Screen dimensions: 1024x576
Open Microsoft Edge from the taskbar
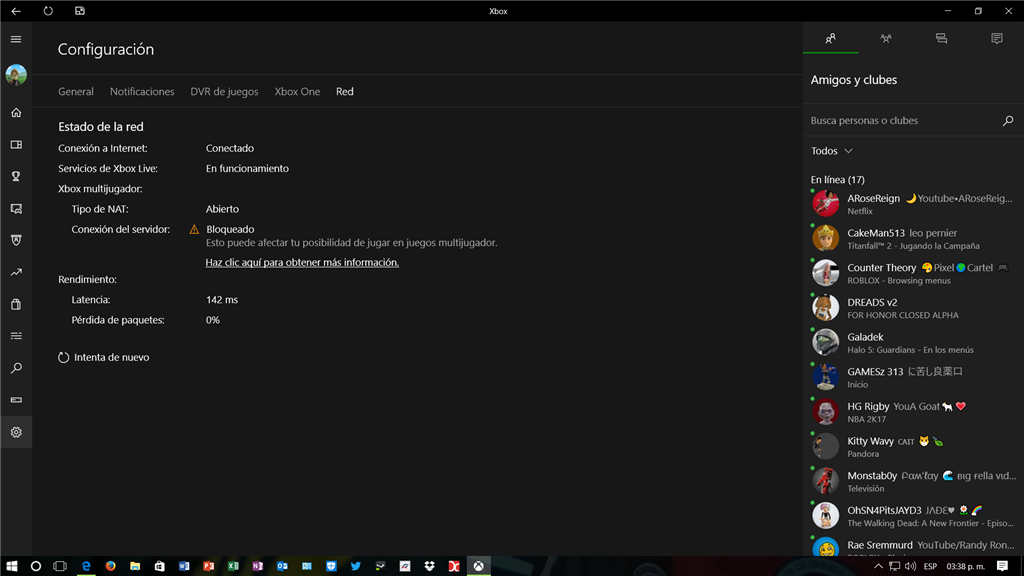(86, 566)
